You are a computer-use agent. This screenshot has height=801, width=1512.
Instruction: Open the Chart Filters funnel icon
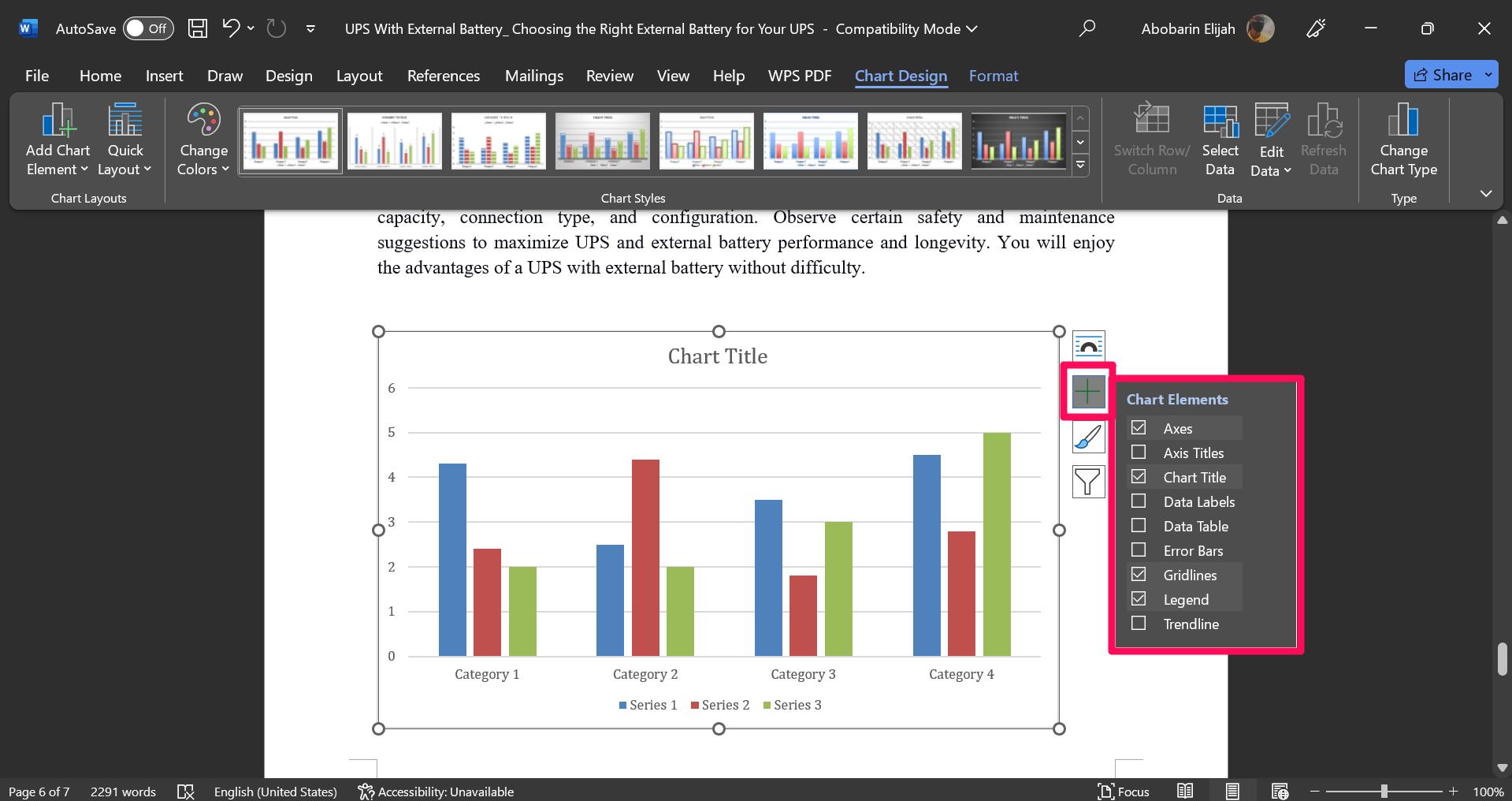point(1087,482)
